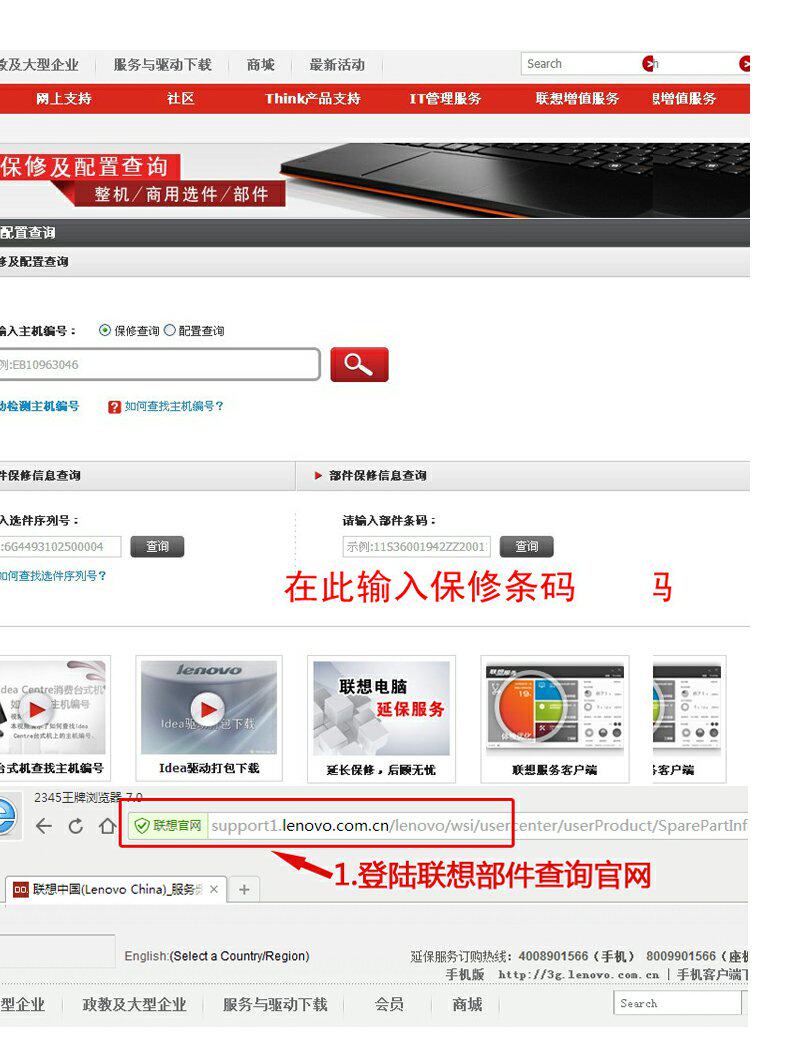Image resolution: width=790 pixels, height=1044 pixels.
Task: Click 查询 button beside 部件条码 field
Action: pos(526,547)
